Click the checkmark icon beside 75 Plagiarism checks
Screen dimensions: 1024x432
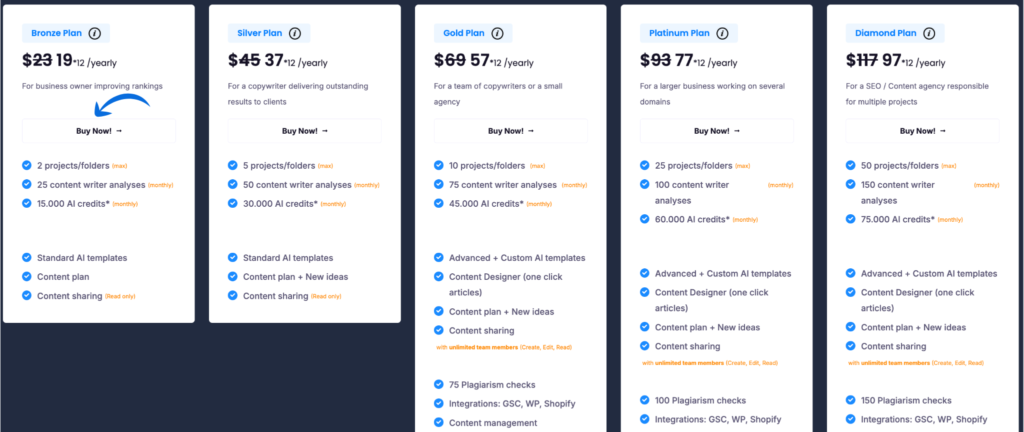439,385
